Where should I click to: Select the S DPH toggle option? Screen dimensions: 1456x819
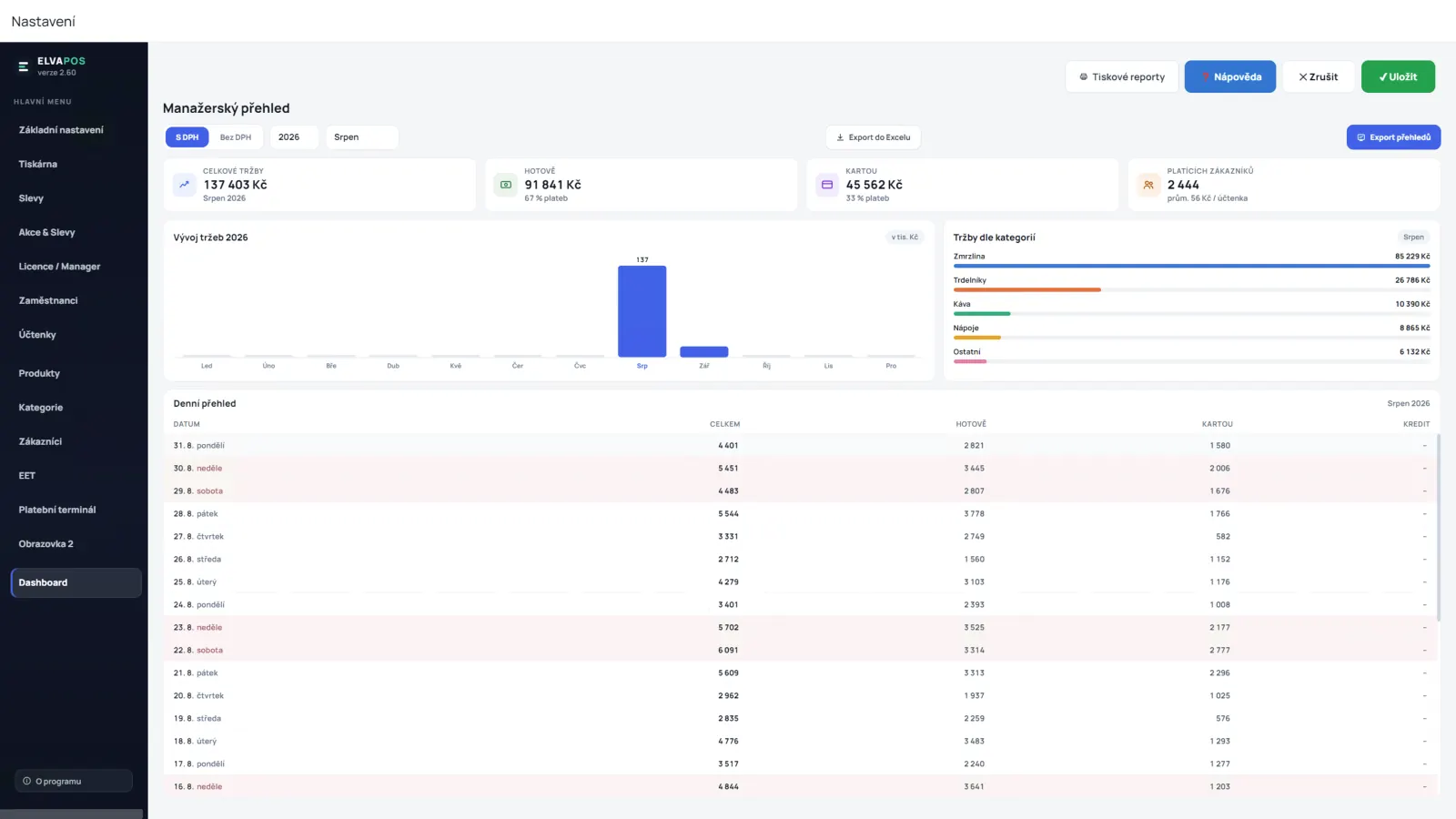(x=187, y=137)
